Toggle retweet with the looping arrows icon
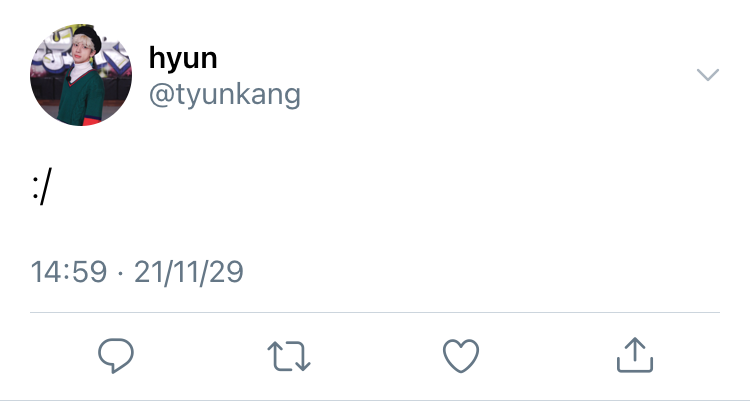The image size is (750, 401). (288, 356)
